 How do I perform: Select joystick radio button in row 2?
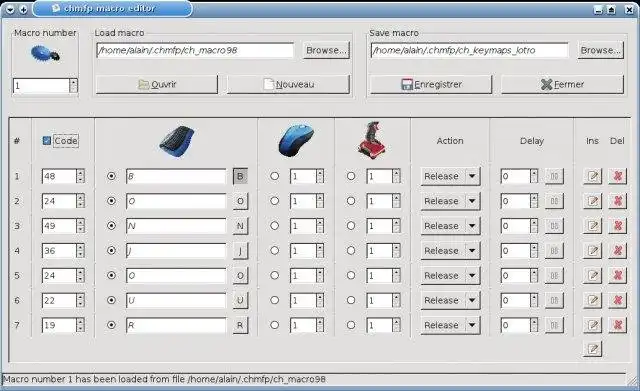click(351, 201)
